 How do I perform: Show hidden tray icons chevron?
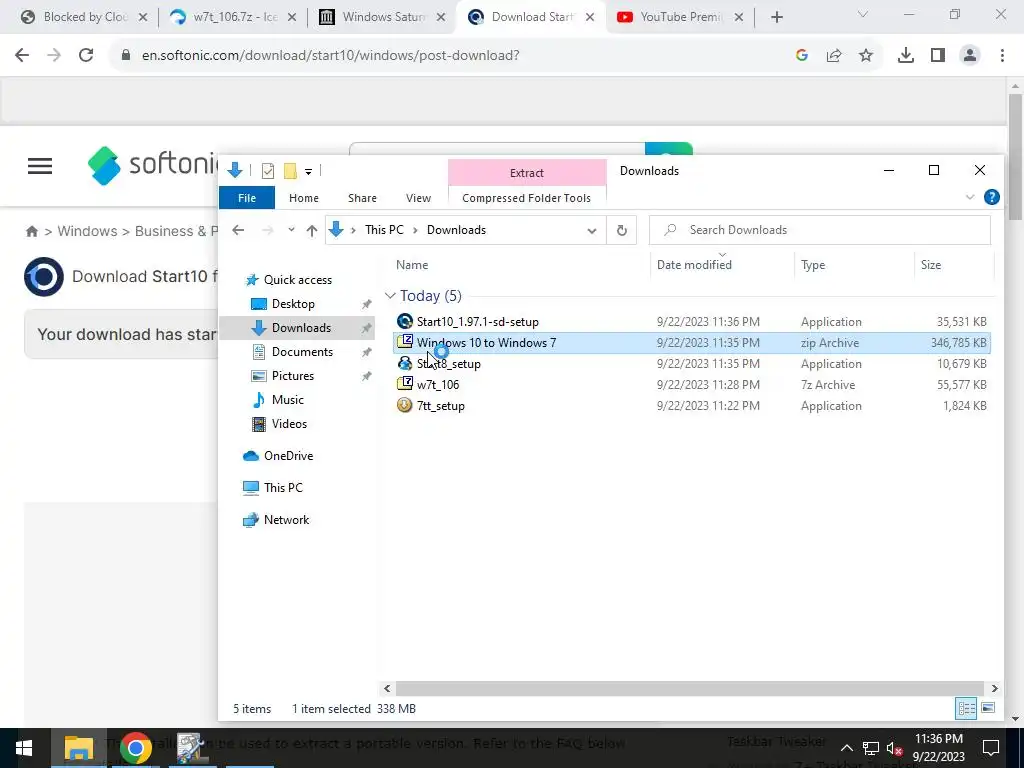coord(846,748)
